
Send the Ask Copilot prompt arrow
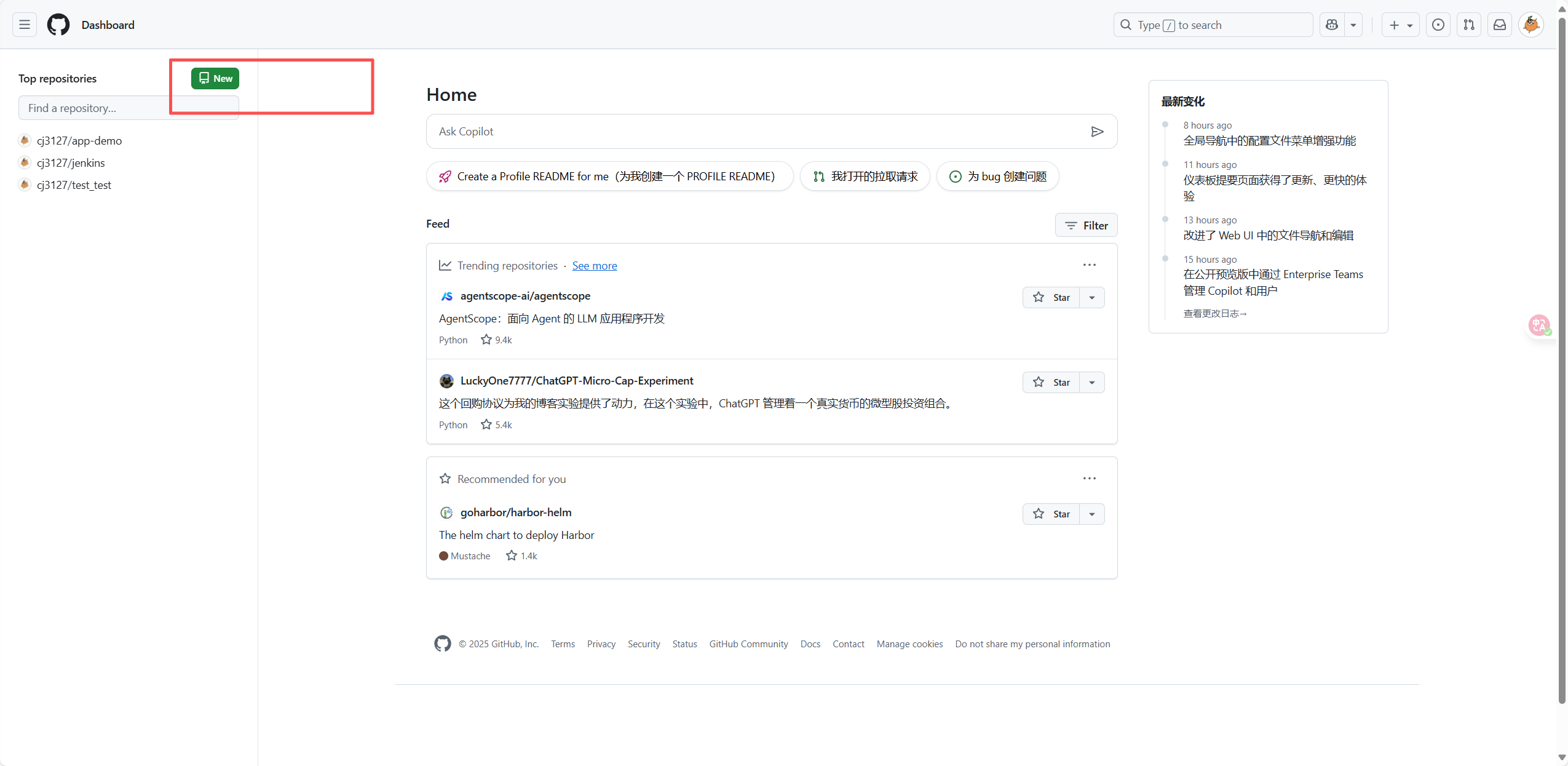coord(1097,132)
